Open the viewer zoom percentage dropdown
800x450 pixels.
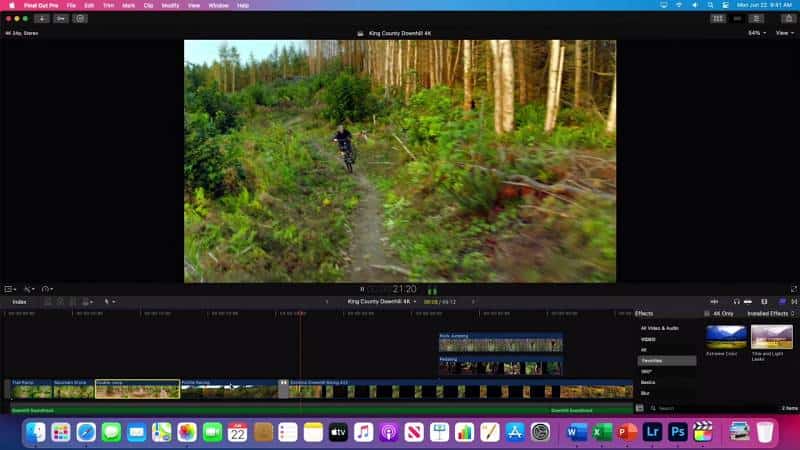click(757, 33)
